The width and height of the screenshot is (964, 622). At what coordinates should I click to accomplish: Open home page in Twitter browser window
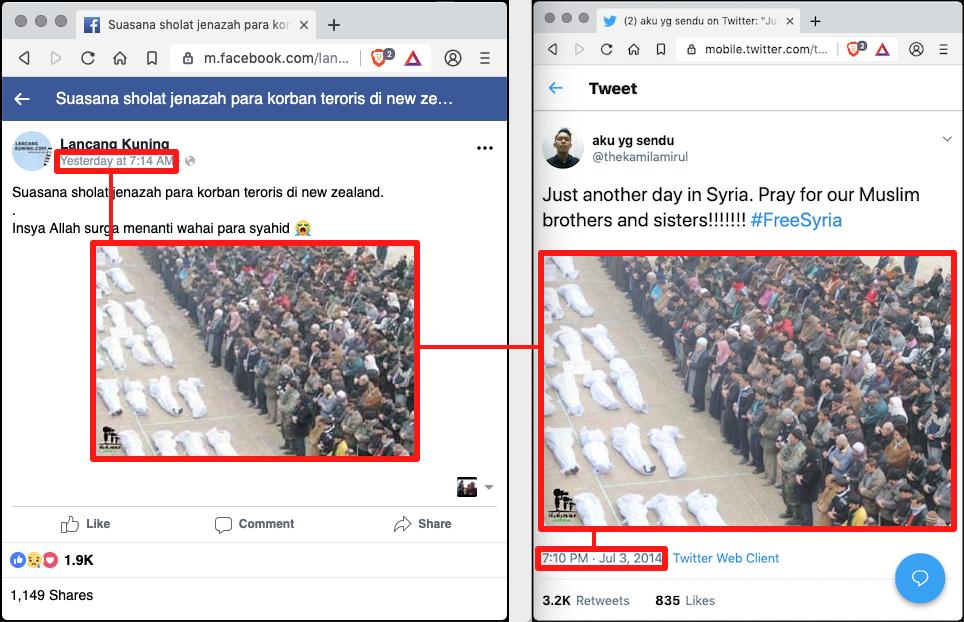click(x=634, y=49)
